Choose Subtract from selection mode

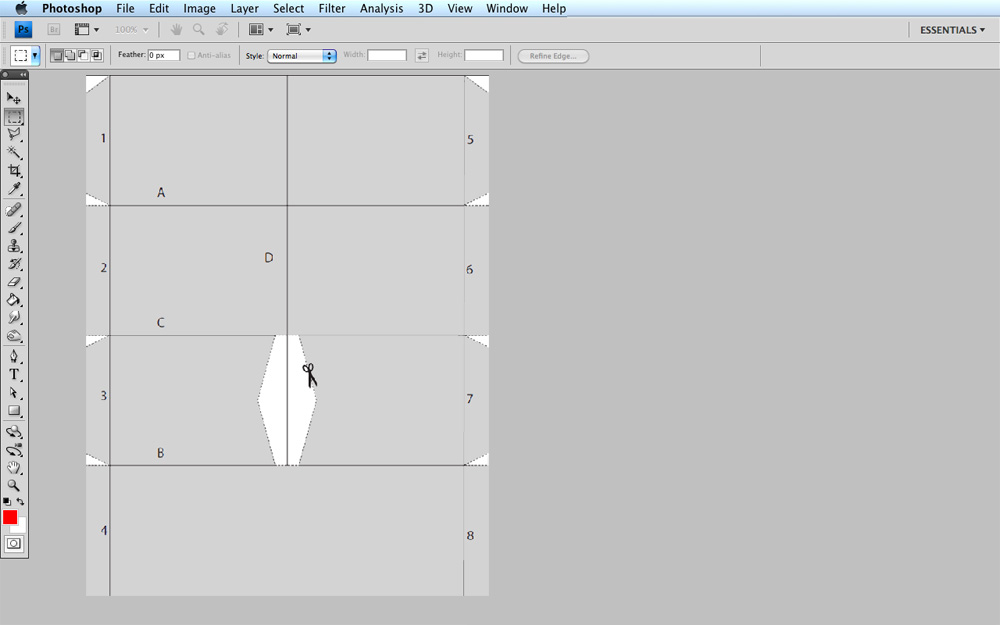click(84, 55)
